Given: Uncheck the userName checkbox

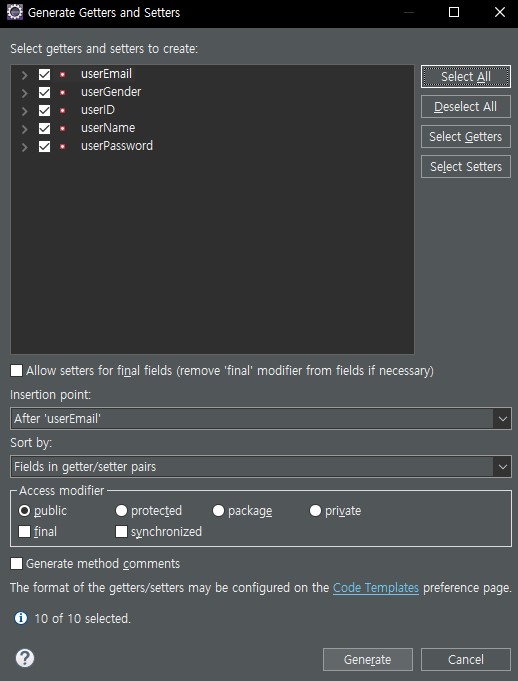Looking at the screenshot, I should 44,129.
